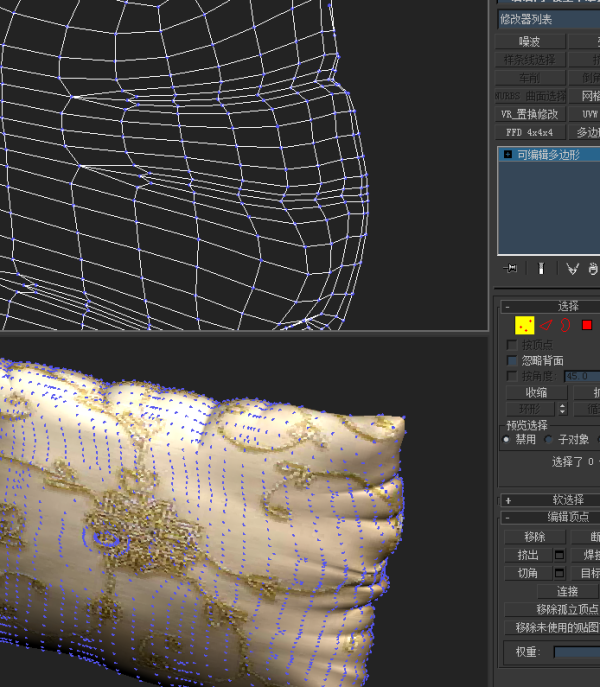Screen dimensions: 600x687
Task: Enable the 按顶点 checkbox
Action: [x=511, y=345]
